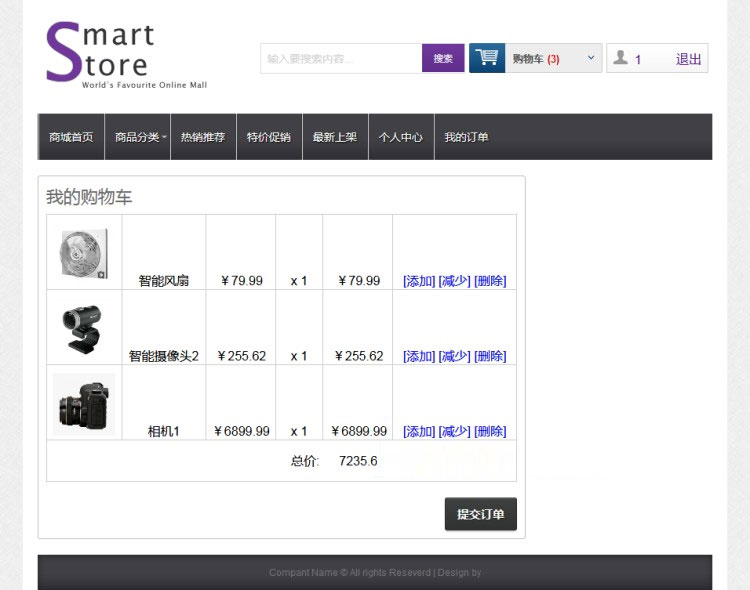Click 删除 for 相机1

(490, 431)
